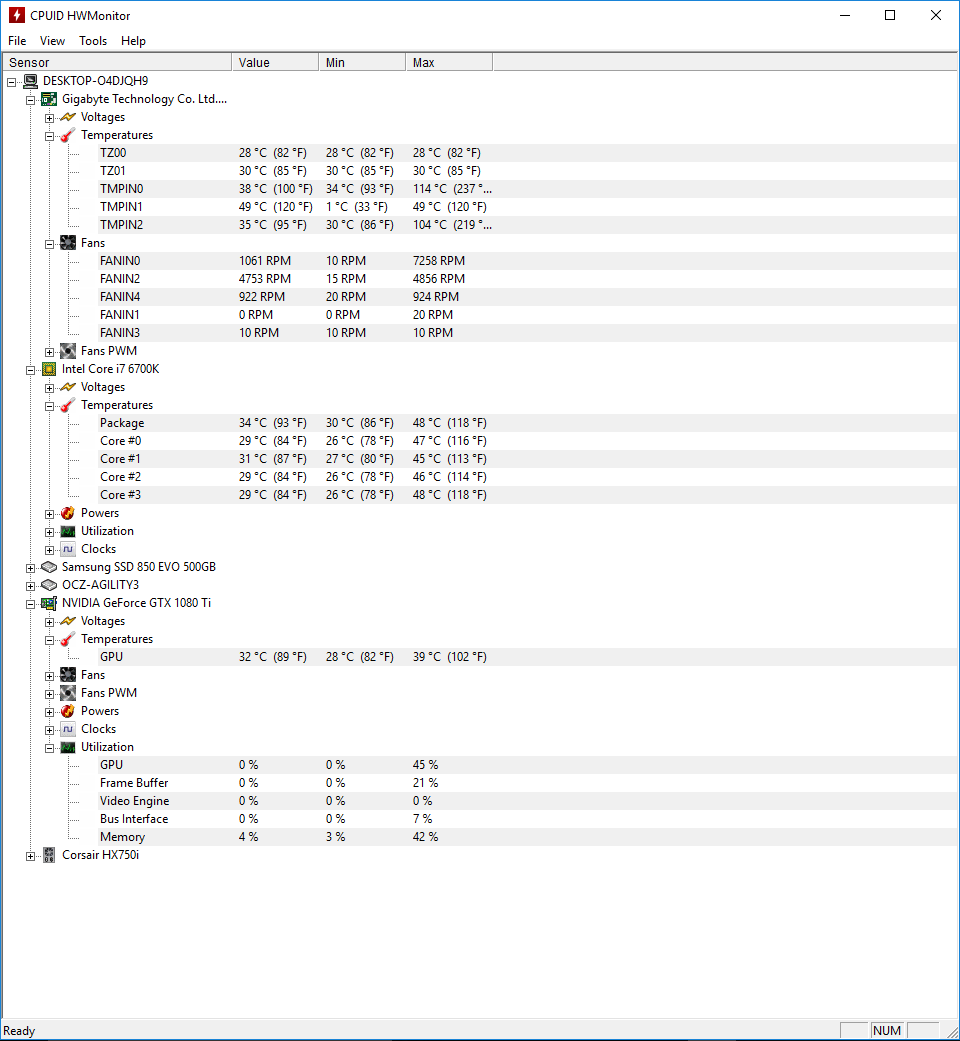This screenshot has height=1041, width=960.
Task: Select the Frame Buffer utilization row
Action: pos(527,783)
